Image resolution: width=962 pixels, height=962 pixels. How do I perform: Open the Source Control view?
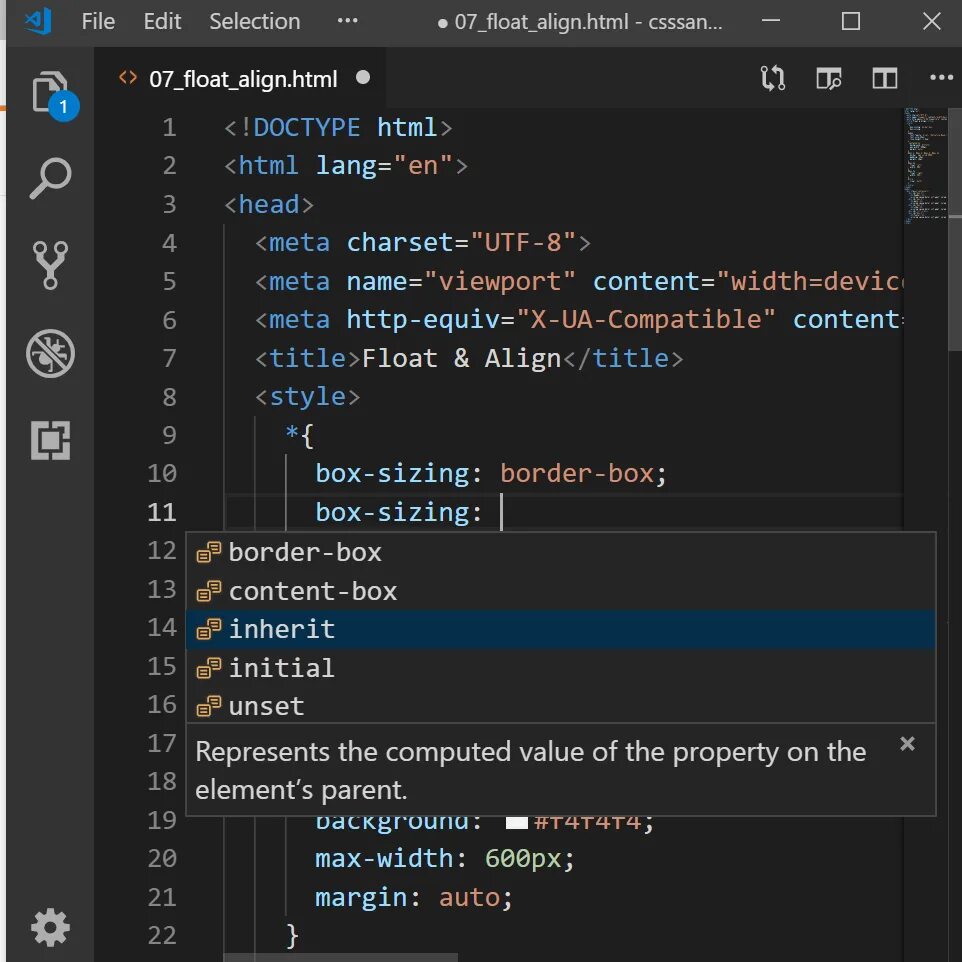point(50,265)
